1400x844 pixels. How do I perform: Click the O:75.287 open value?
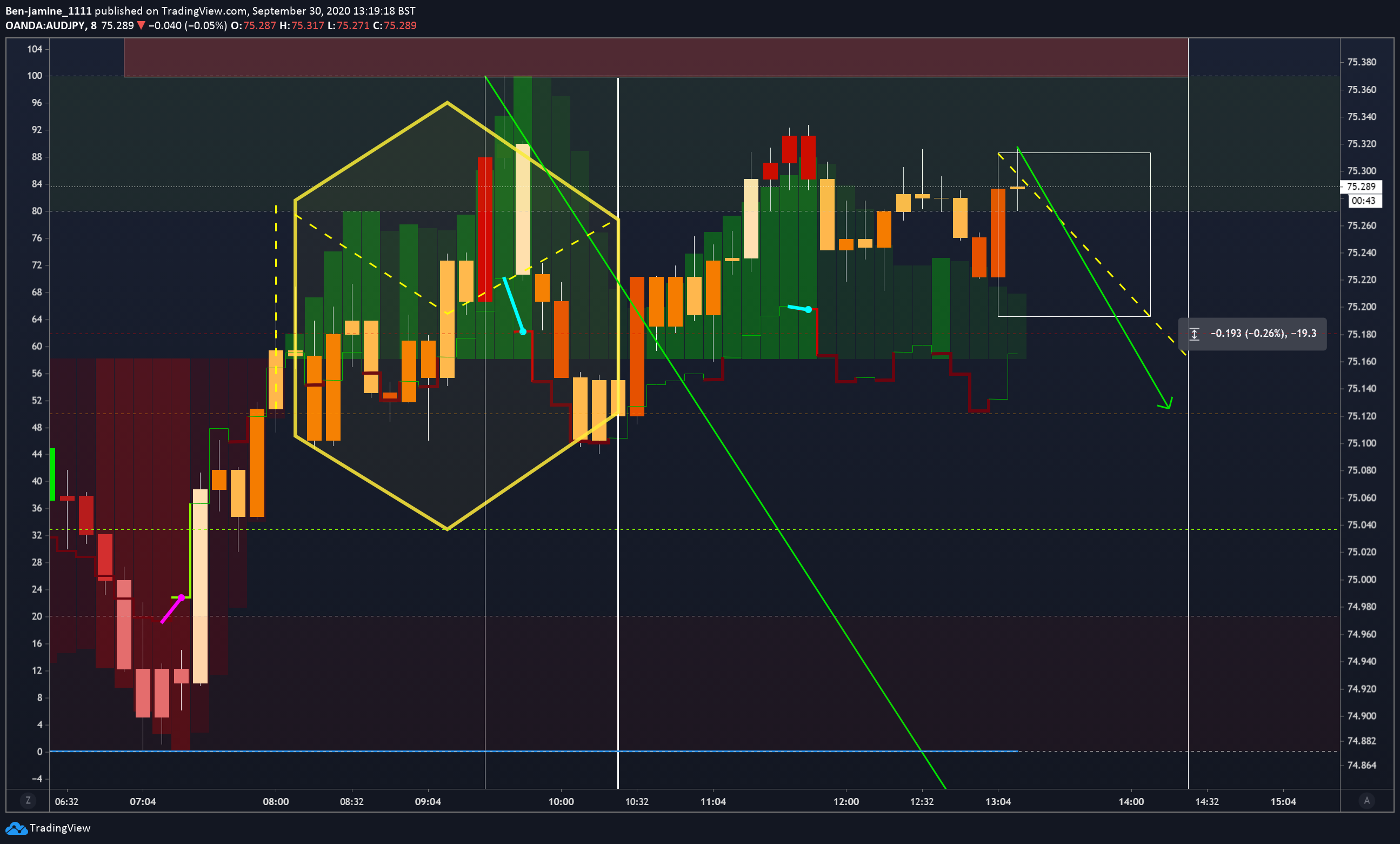253,25
